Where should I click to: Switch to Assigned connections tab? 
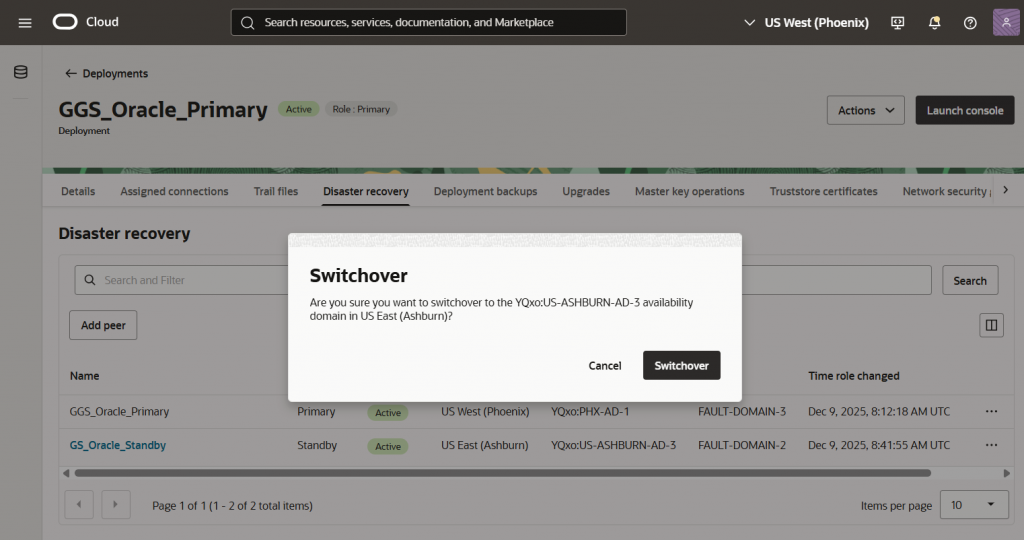(174, 191)
